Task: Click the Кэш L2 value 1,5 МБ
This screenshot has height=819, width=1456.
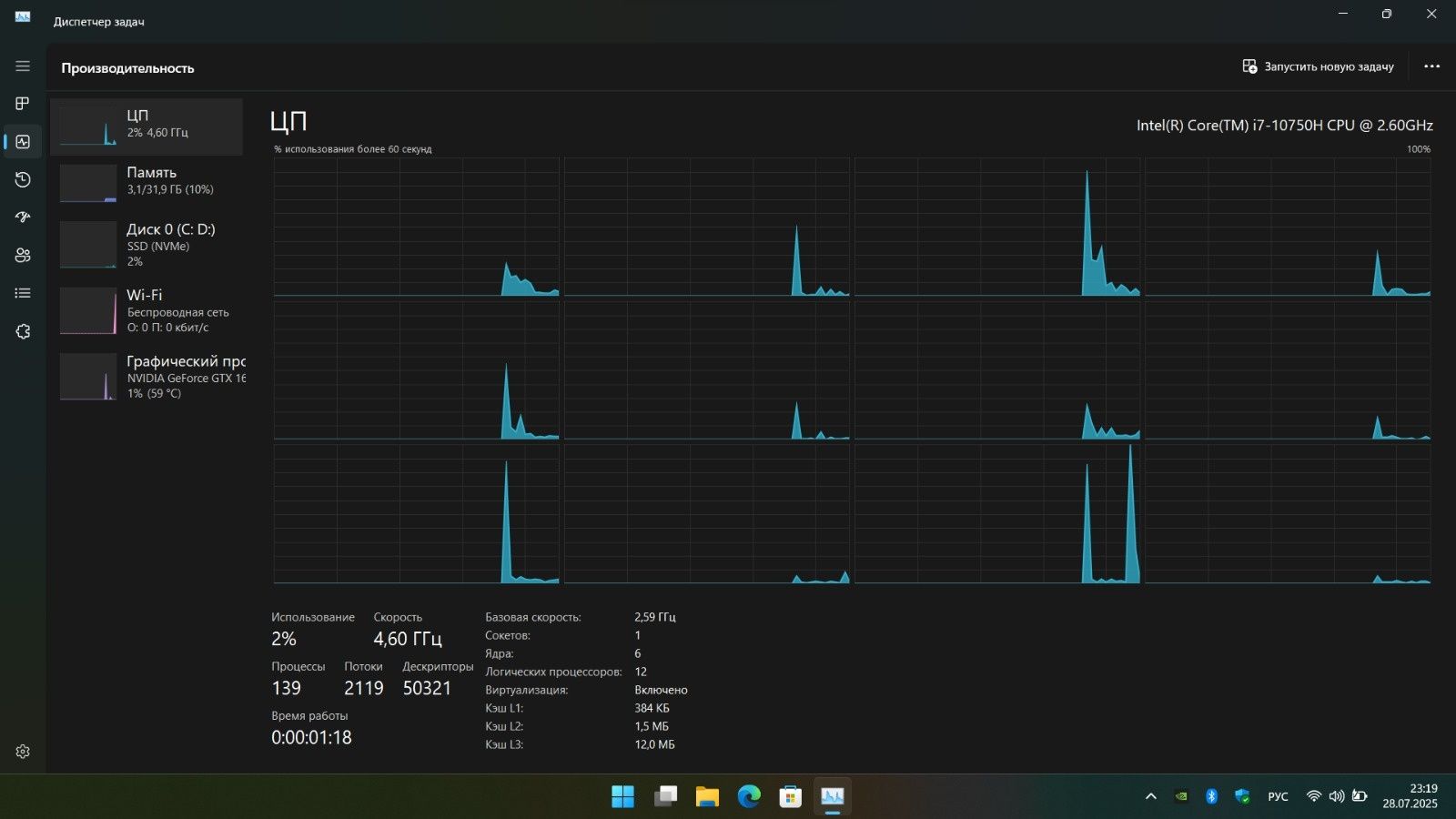Action: pos(652,726)
